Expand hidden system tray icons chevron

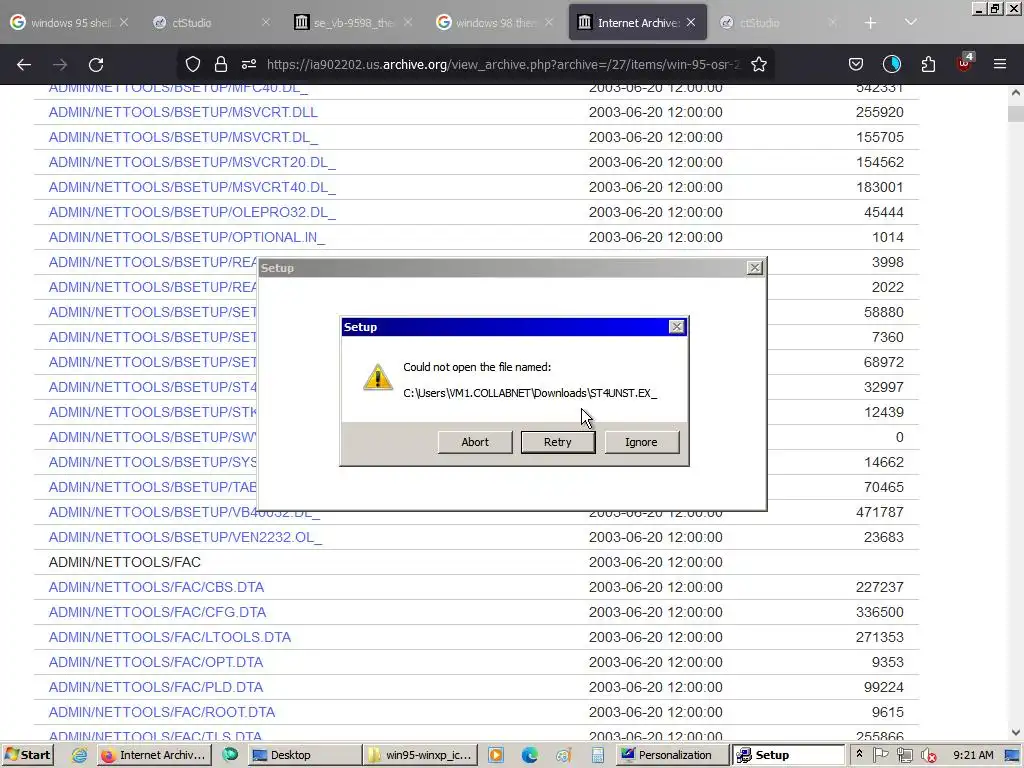pyautogui.click(x=859, y=754)
